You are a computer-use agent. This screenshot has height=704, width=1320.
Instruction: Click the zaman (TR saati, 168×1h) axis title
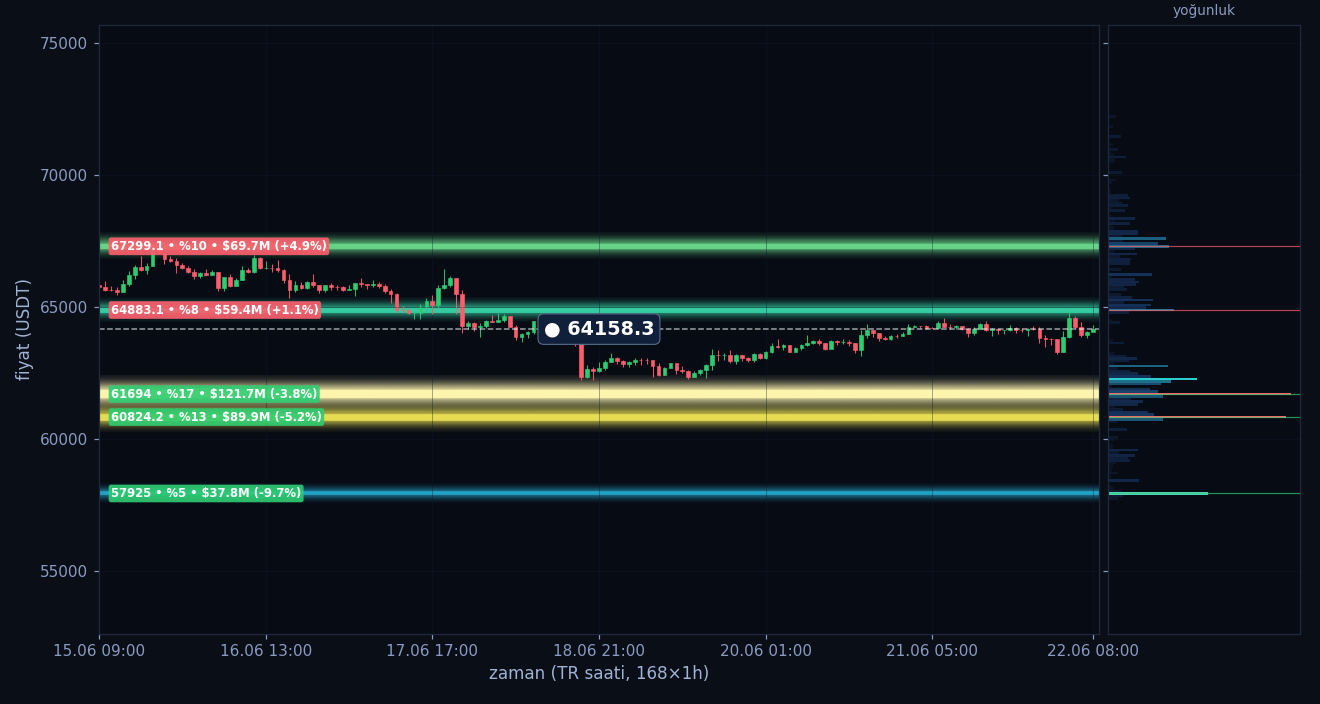(x=599, y=674)
